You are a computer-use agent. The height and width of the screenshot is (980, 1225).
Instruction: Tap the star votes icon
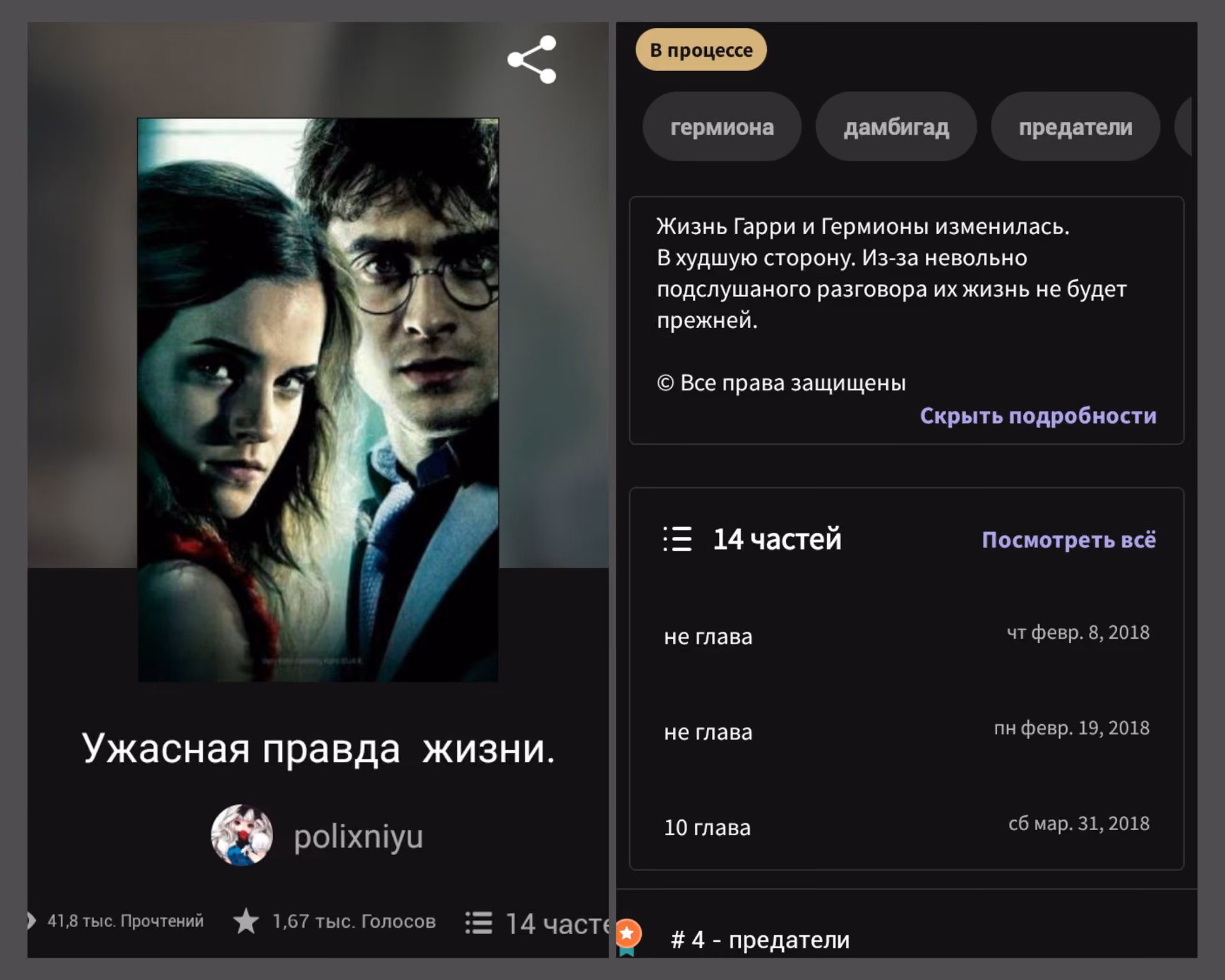pyautogui.click(x=246, y=921)
